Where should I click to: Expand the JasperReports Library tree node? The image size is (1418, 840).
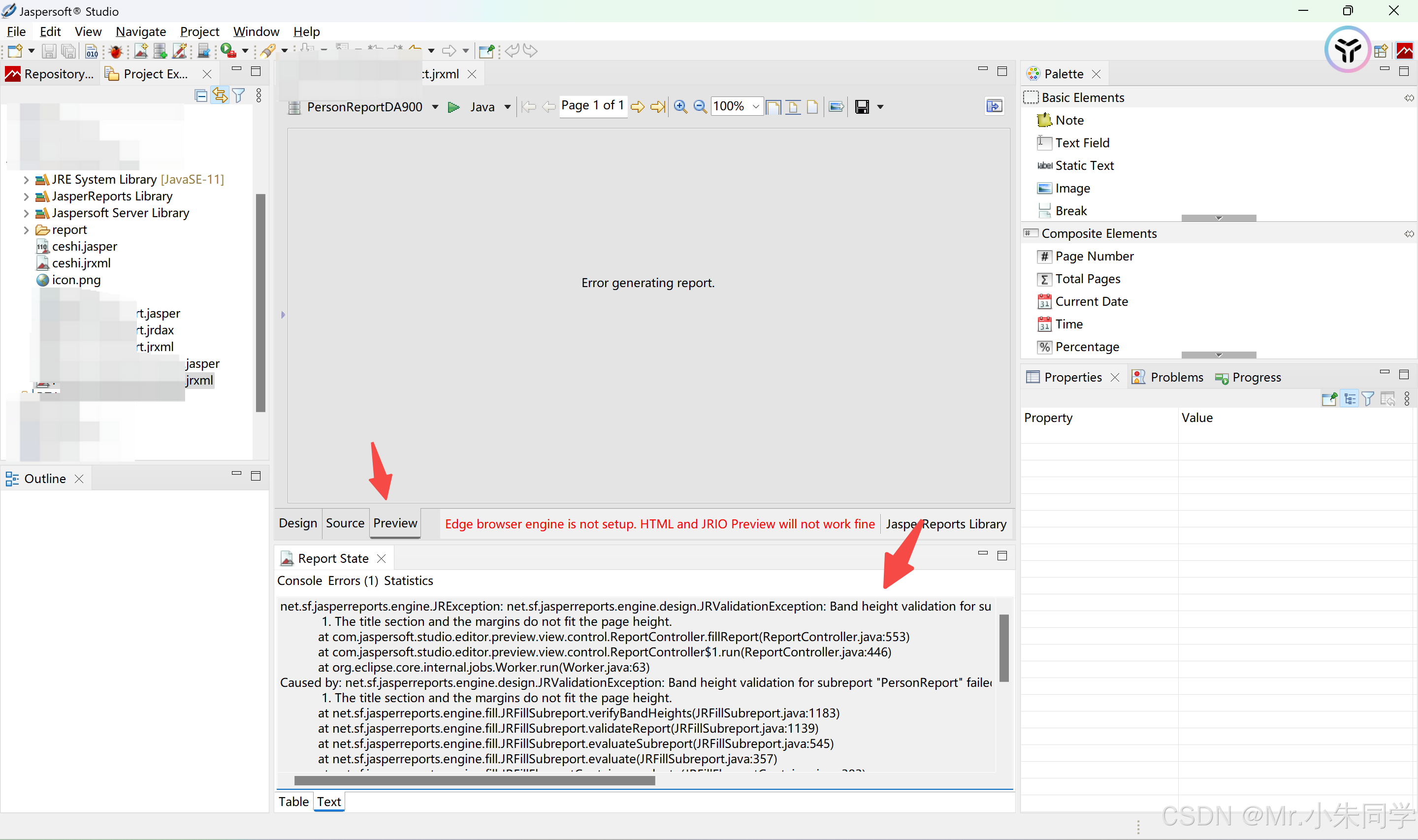26,196
